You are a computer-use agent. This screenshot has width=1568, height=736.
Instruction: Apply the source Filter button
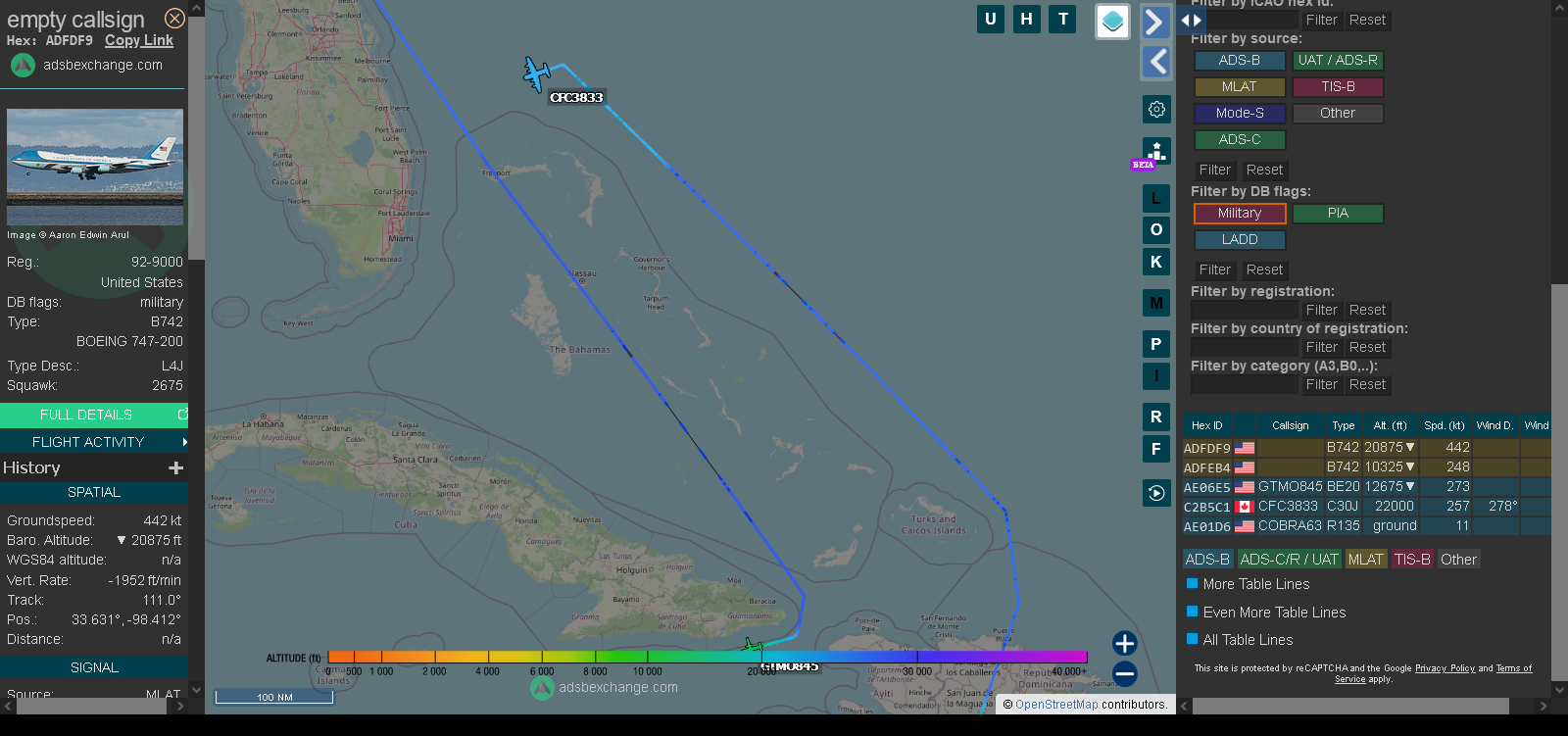pos(1215,171)
